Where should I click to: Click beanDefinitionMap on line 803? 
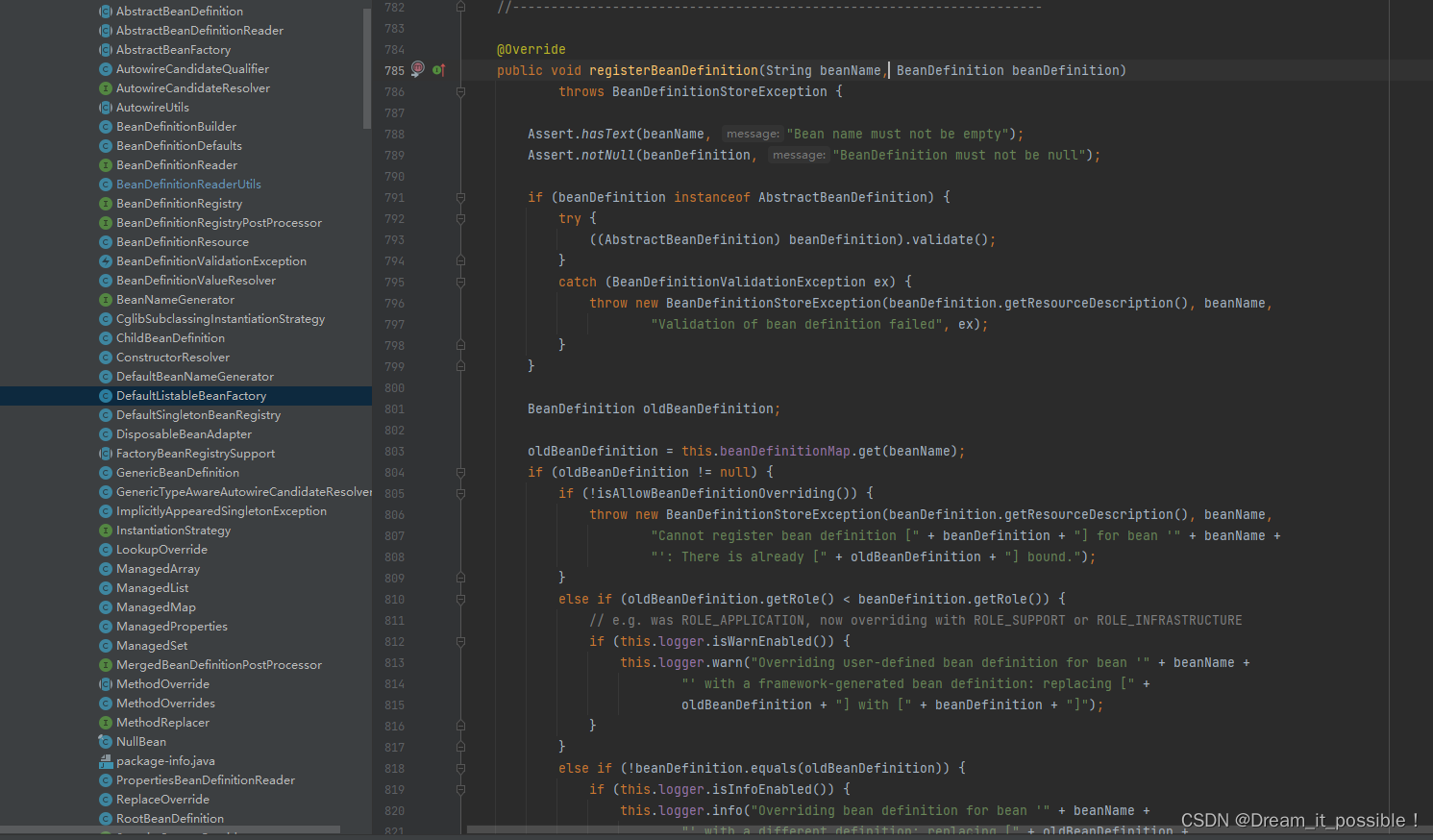tap(785, 452)
